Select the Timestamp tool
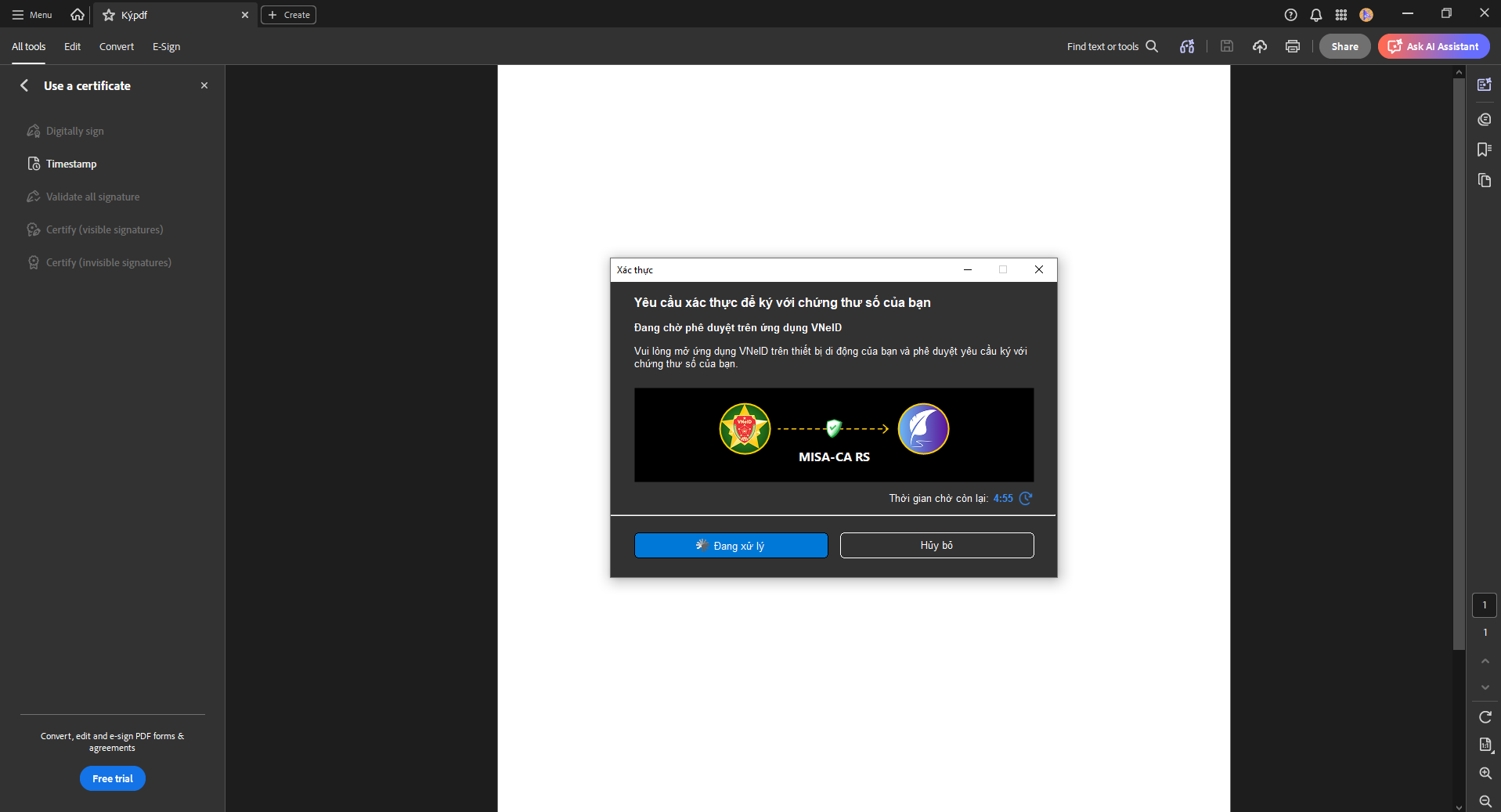 (63, 164)
